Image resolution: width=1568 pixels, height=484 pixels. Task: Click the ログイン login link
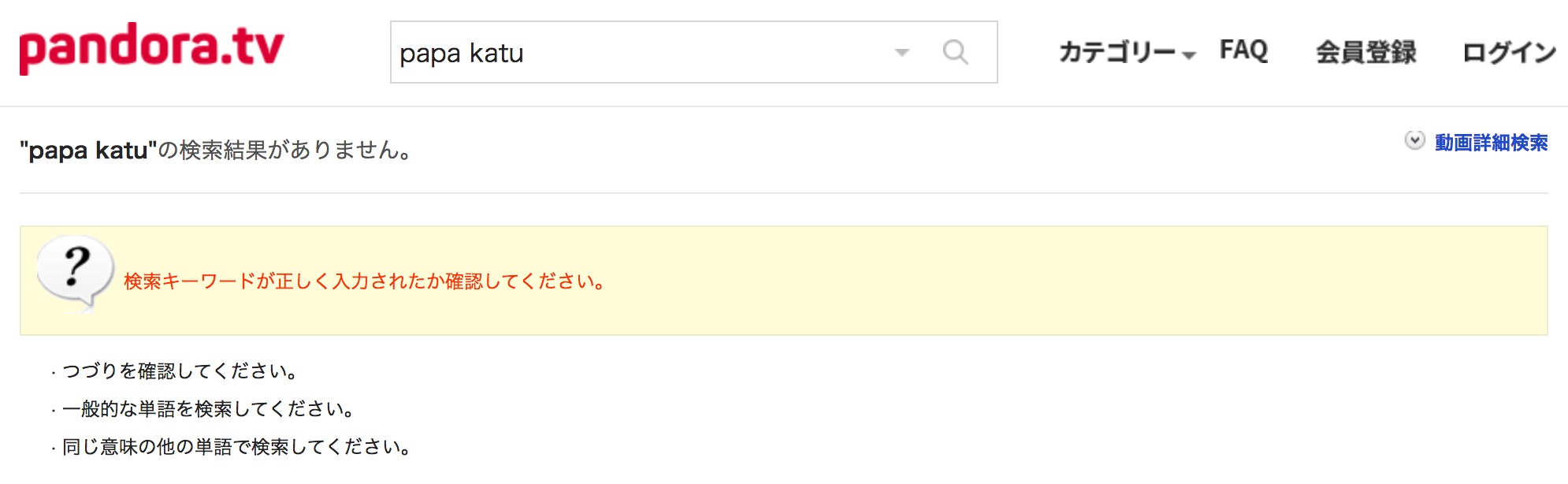pos(1509,52)
